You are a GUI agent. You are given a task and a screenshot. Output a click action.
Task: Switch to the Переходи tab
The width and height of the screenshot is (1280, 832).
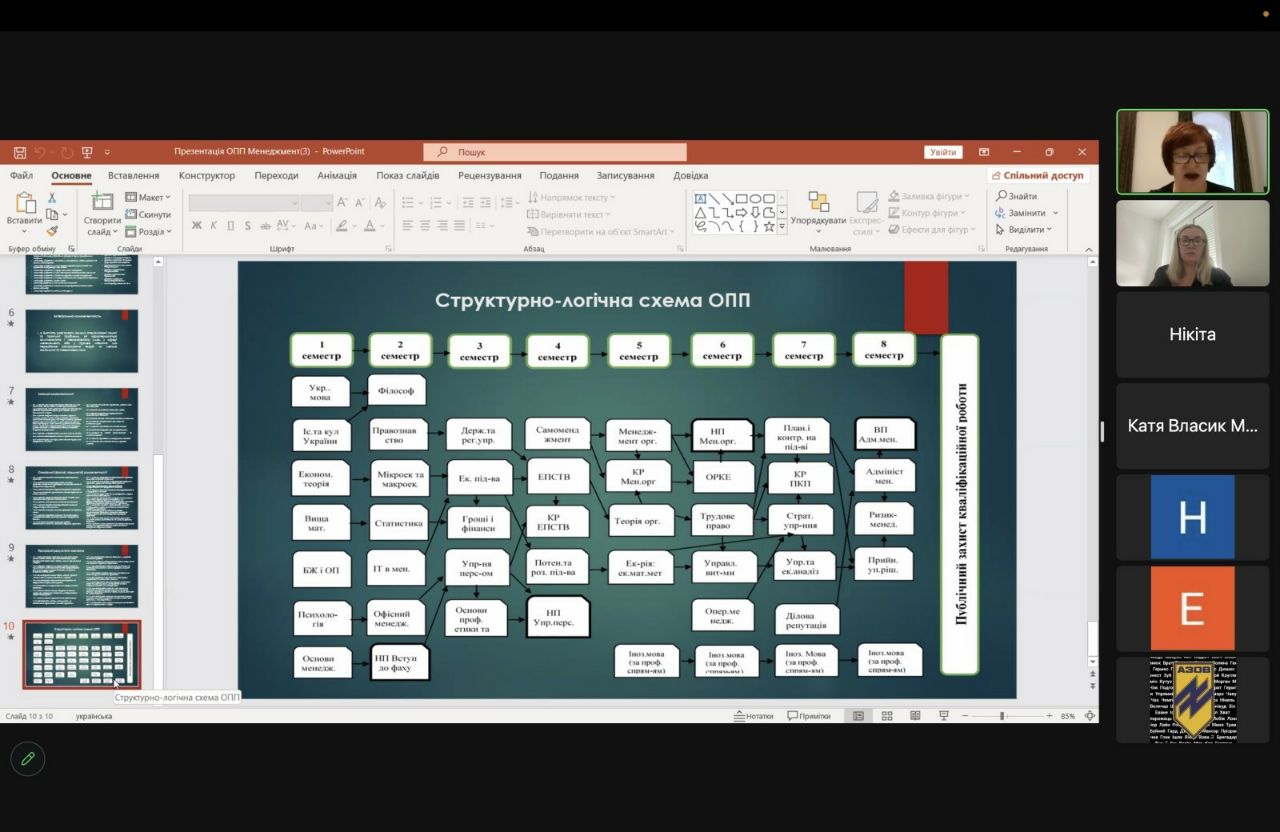click(x=276, y=176)
